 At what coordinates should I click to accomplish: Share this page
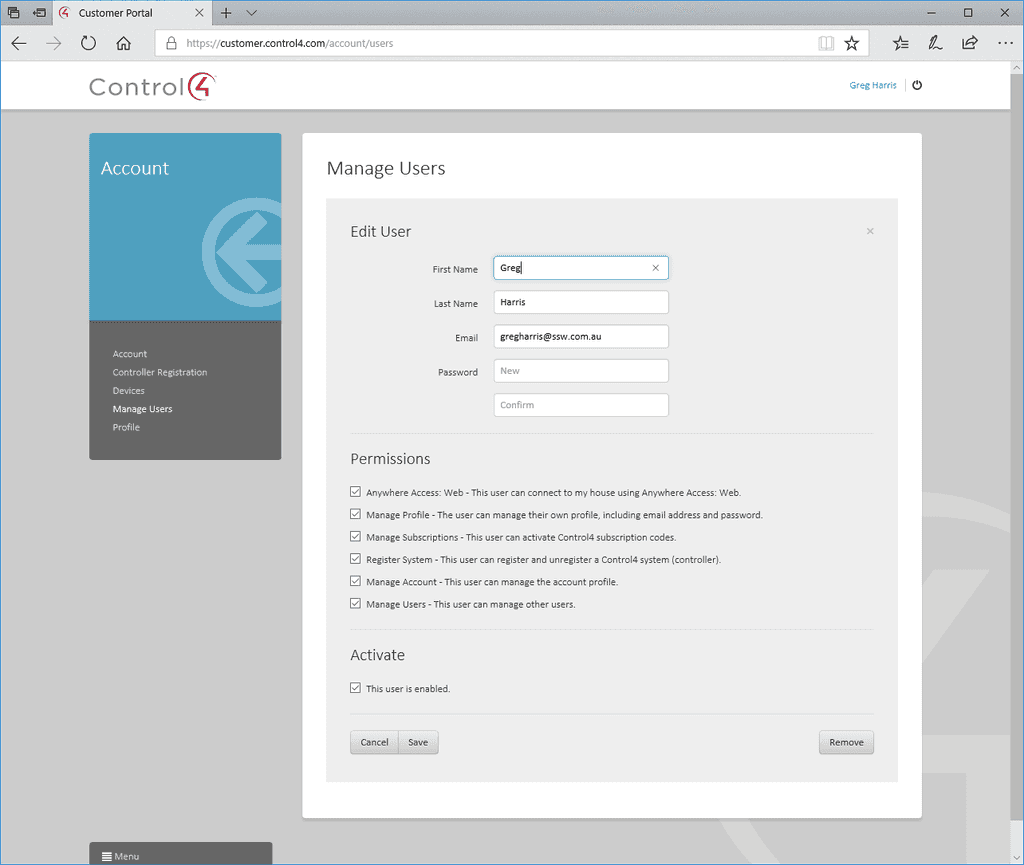coord(969,43)
